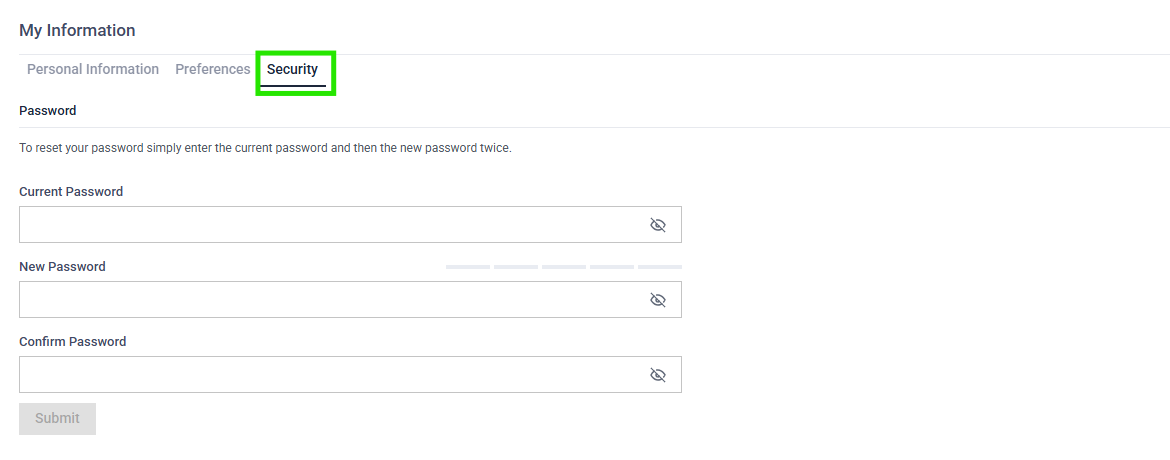Toggle visibility of the New Password
The height and width of the screenshot is (460, 1170).
coord(657,300)
